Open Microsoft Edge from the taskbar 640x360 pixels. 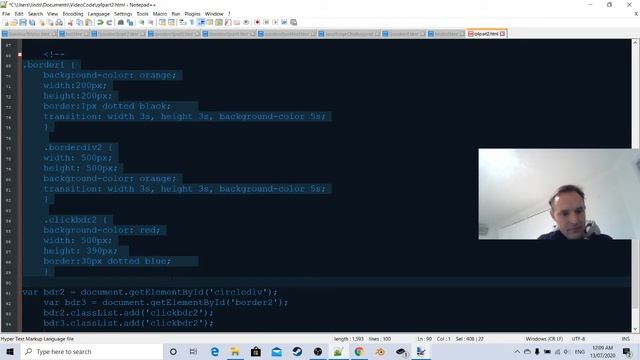coord(215,351)
